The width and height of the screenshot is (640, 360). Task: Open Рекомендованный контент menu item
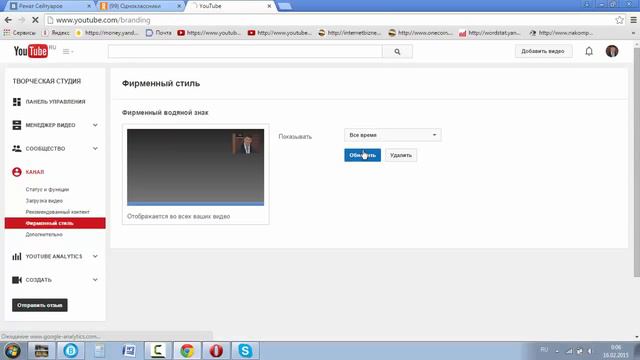(58, 212)
